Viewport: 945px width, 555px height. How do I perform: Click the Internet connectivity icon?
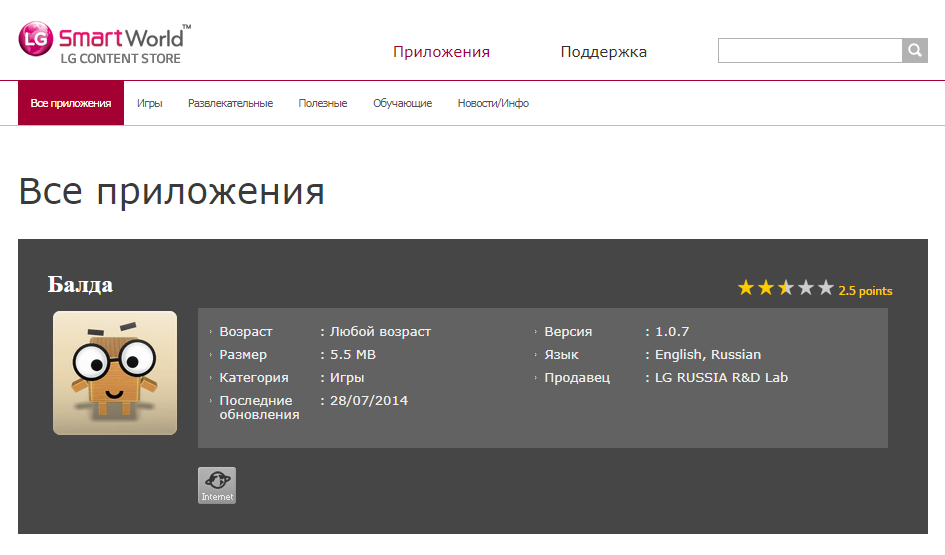(217, 485)
